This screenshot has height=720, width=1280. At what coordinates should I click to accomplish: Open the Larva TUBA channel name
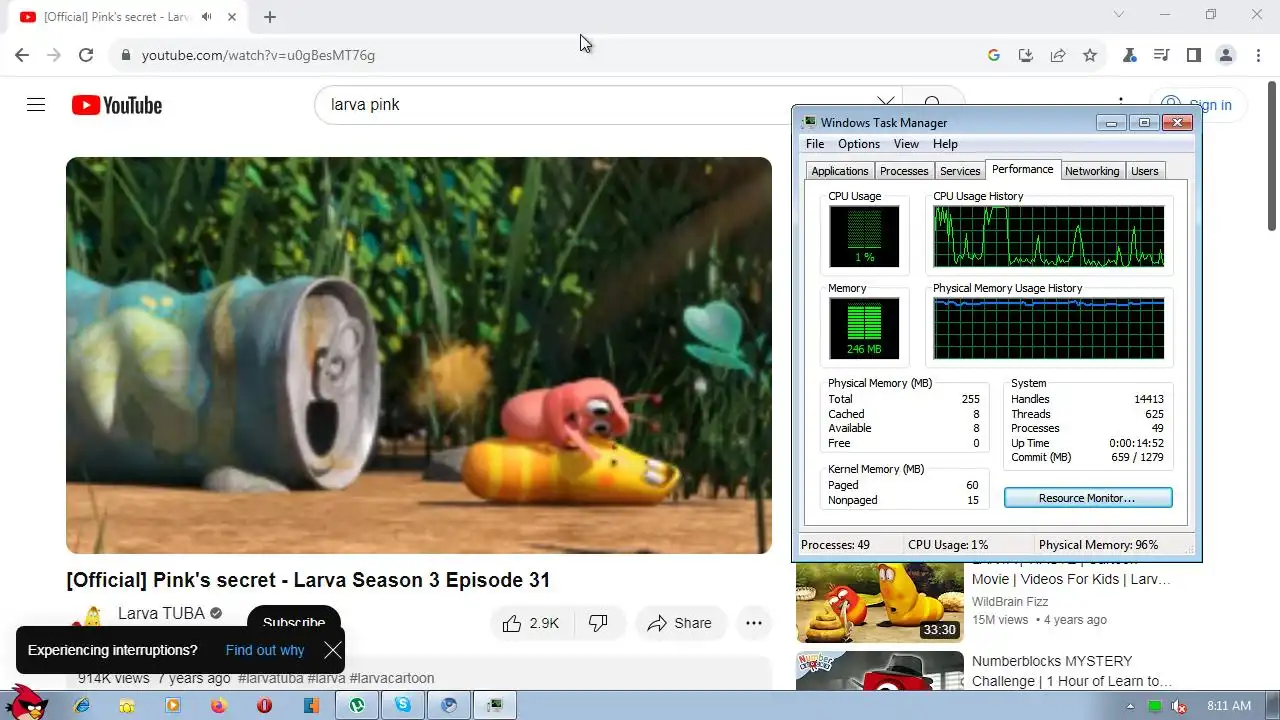click(x=161, y=613)
